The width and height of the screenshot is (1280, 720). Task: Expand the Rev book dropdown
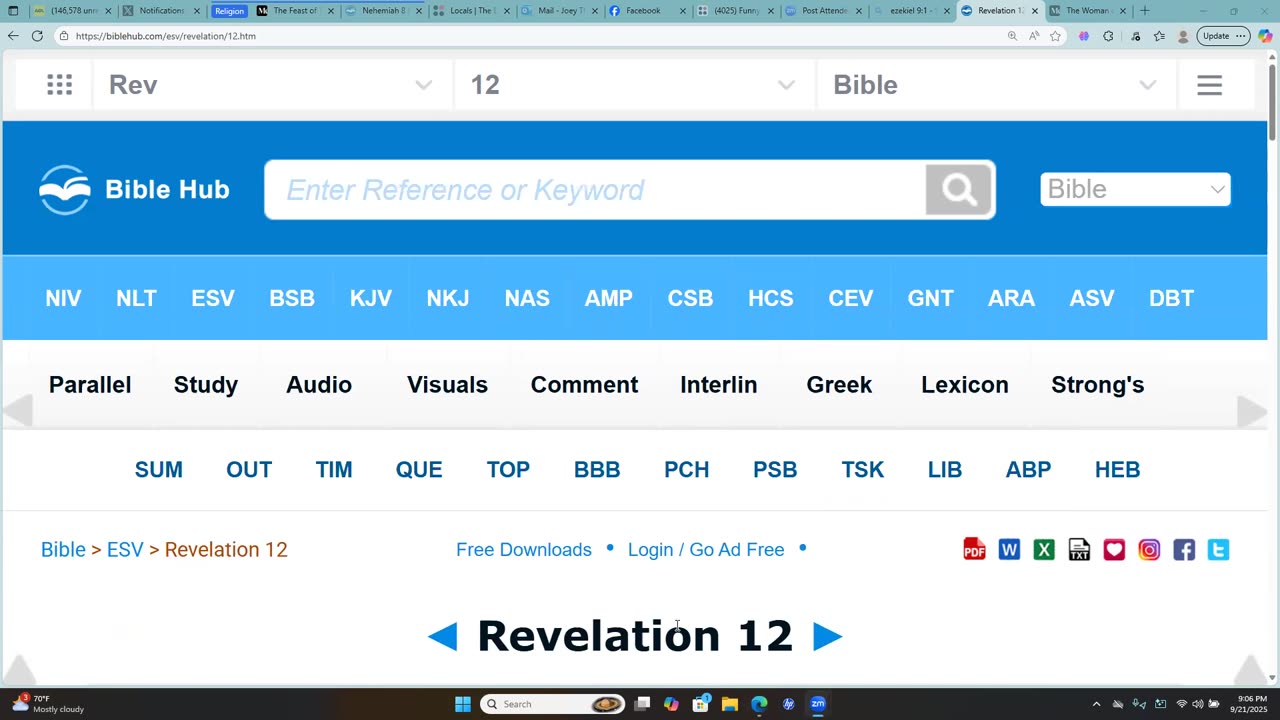pyautogui.click(x=271, y=85)
